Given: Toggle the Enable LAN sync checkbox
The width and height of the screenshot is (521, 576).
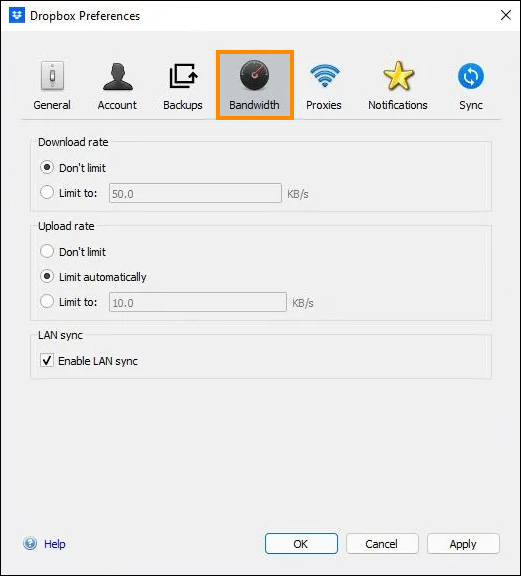Looking at the screenshot, I should click(47, 360).
